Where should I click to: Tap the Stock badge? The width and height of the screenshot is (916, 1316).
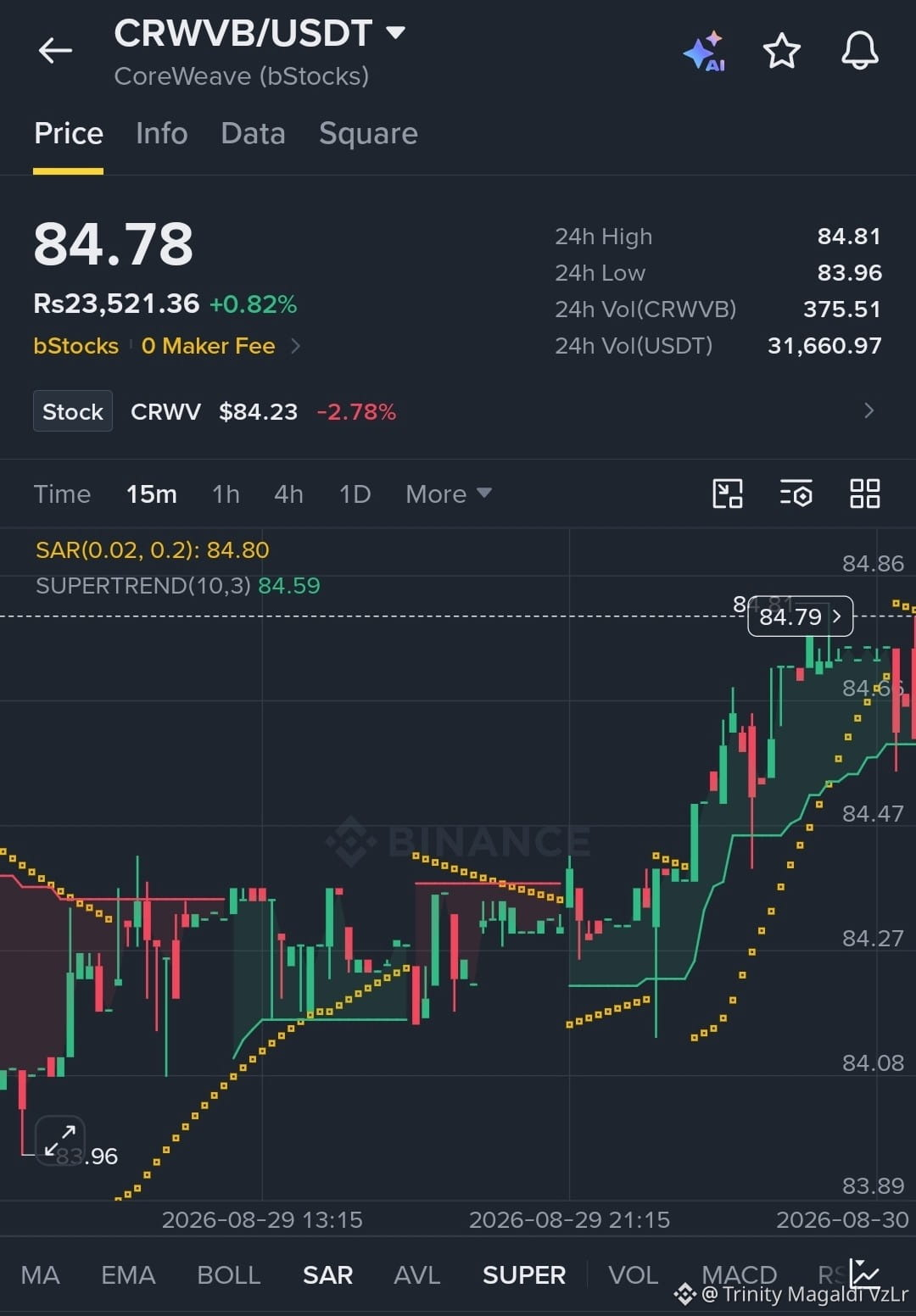[73, 411]
